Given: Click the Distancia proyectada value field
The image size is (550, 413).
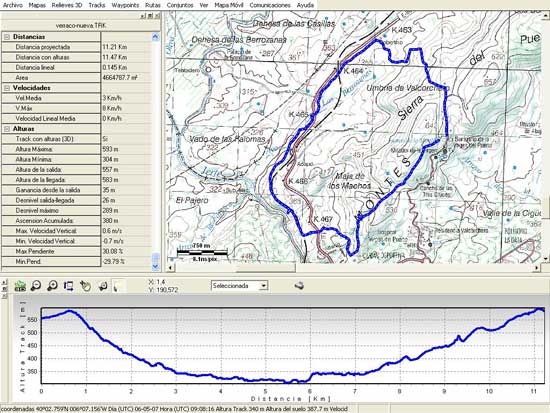Looking at the screenshot, I should point(126,47).
